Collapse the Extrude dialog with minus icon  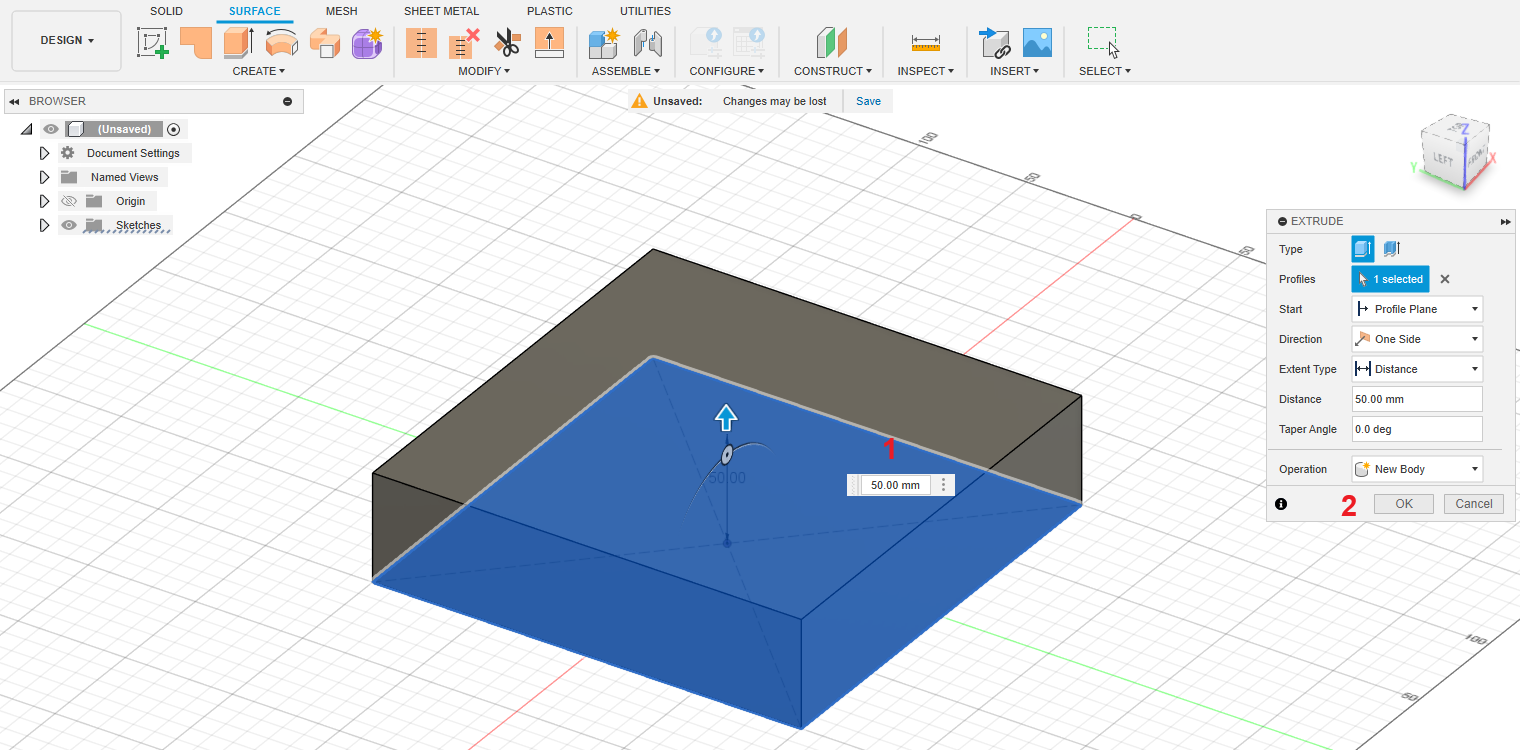pyautogui.click(x=1283, y=221)
